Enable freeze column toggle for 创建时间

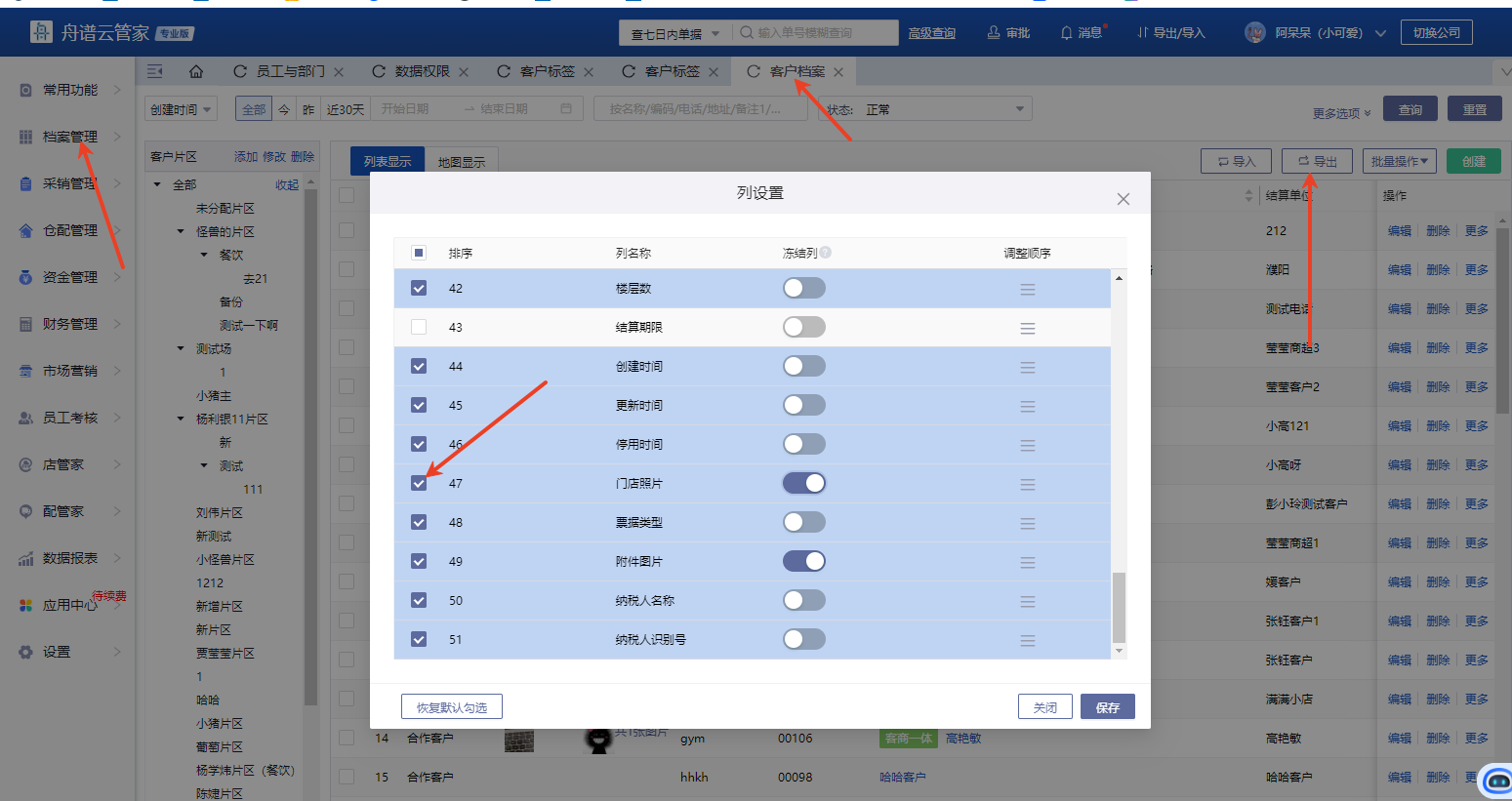(x=804, y=366)
